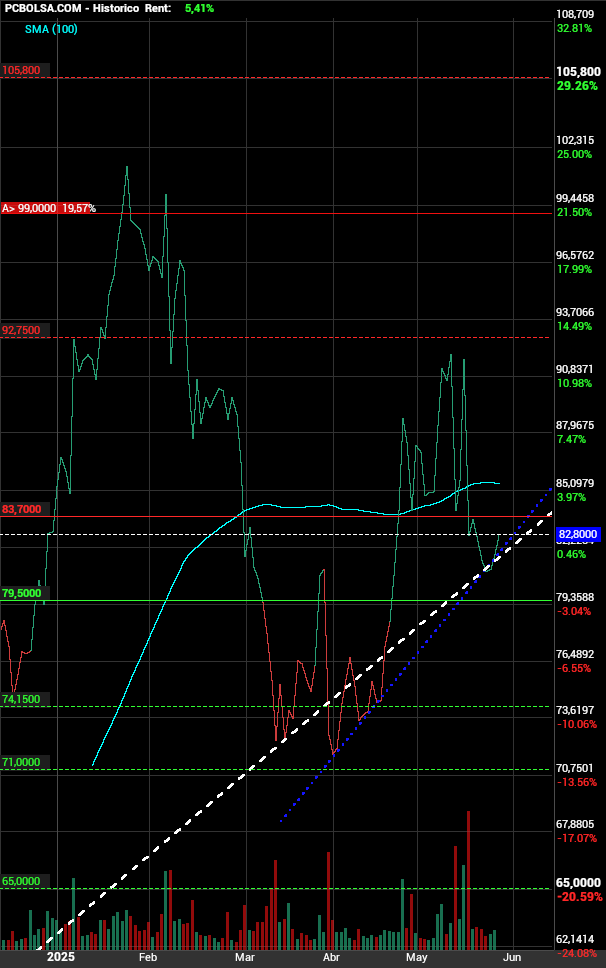Click the -10.06% axis percentage
Image resolution: width=606 pixels, height=968 pixels.
pos(577,724)
